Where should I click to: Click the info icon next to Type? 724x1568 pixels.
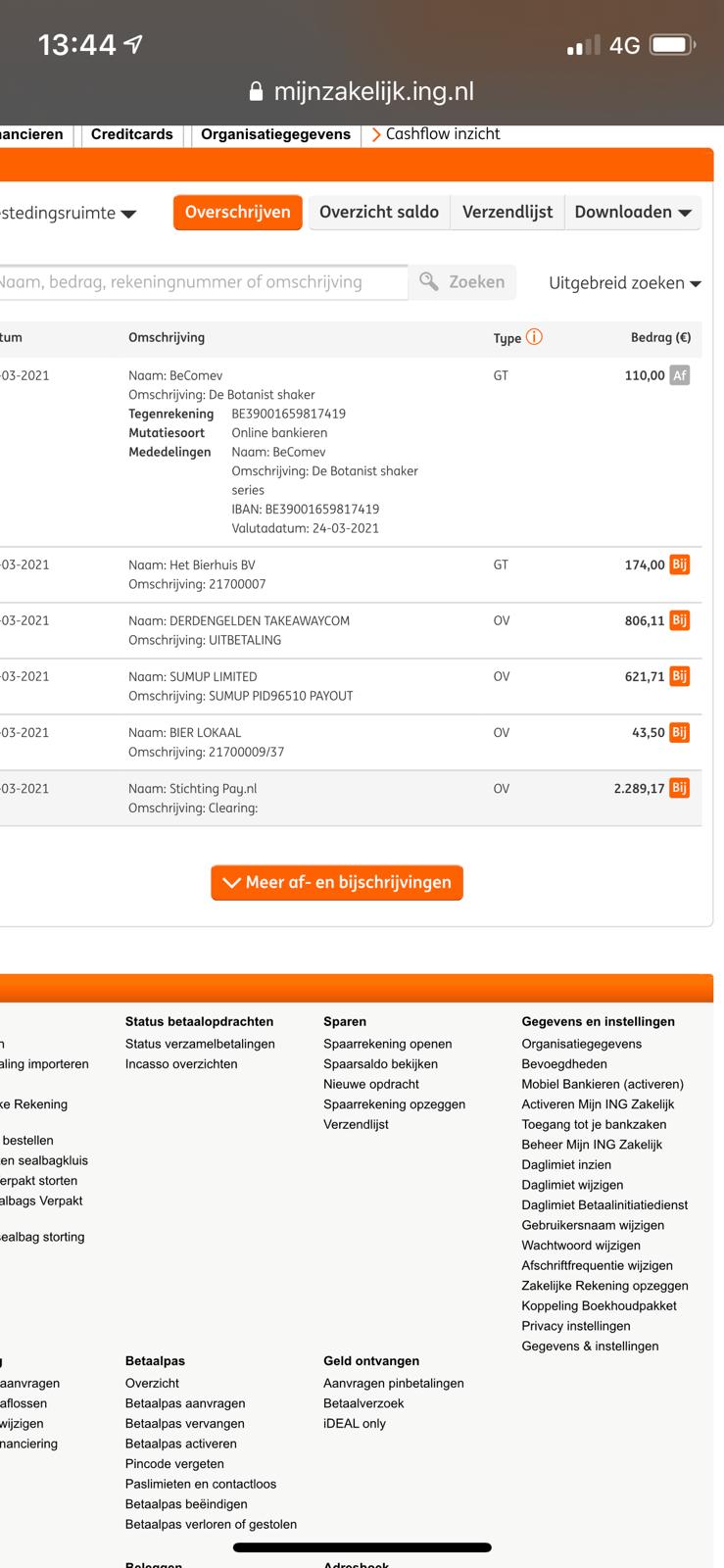coord(534,337)
